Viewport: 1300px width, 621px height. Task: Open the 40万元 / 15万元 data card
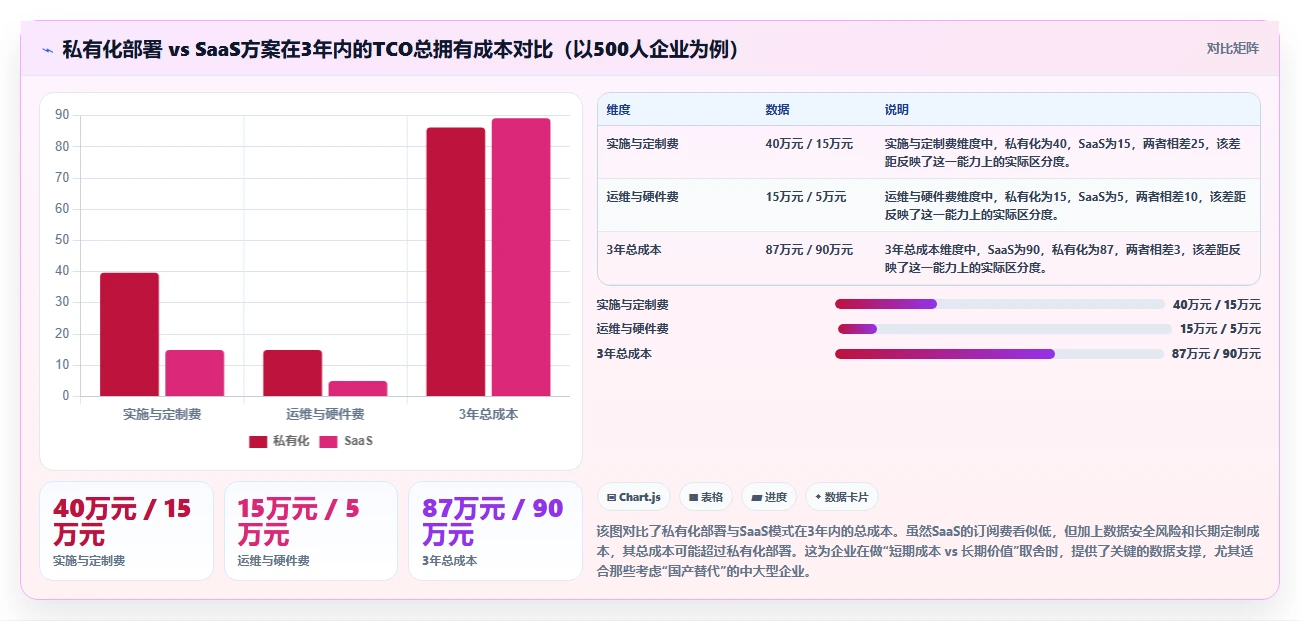[126, 531]
